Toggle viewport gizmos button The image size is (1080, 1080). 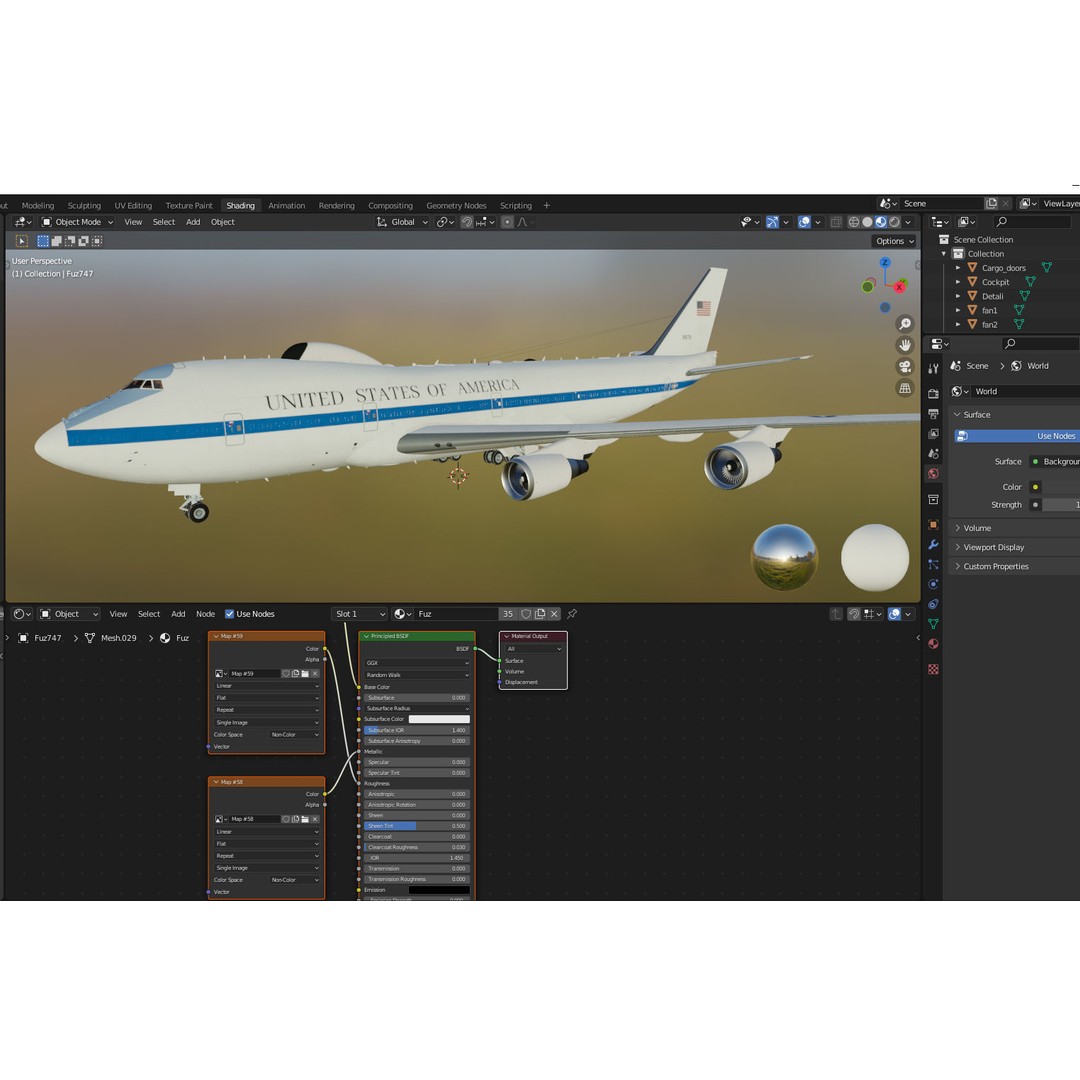pyautogui.click(x=772, y=222)
